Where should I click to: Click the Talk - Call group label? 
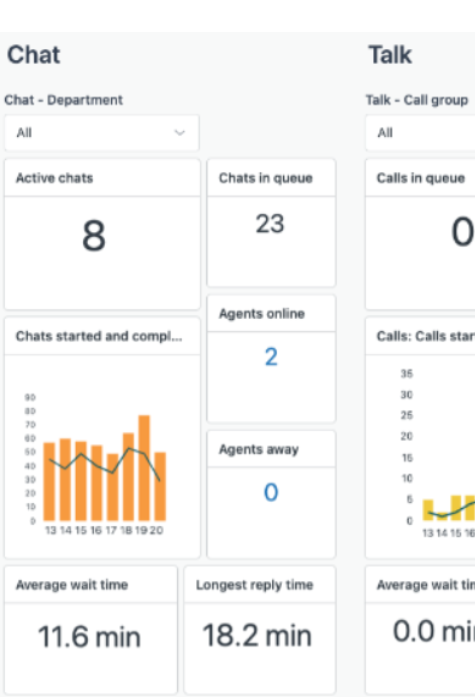tap(417, 100)
